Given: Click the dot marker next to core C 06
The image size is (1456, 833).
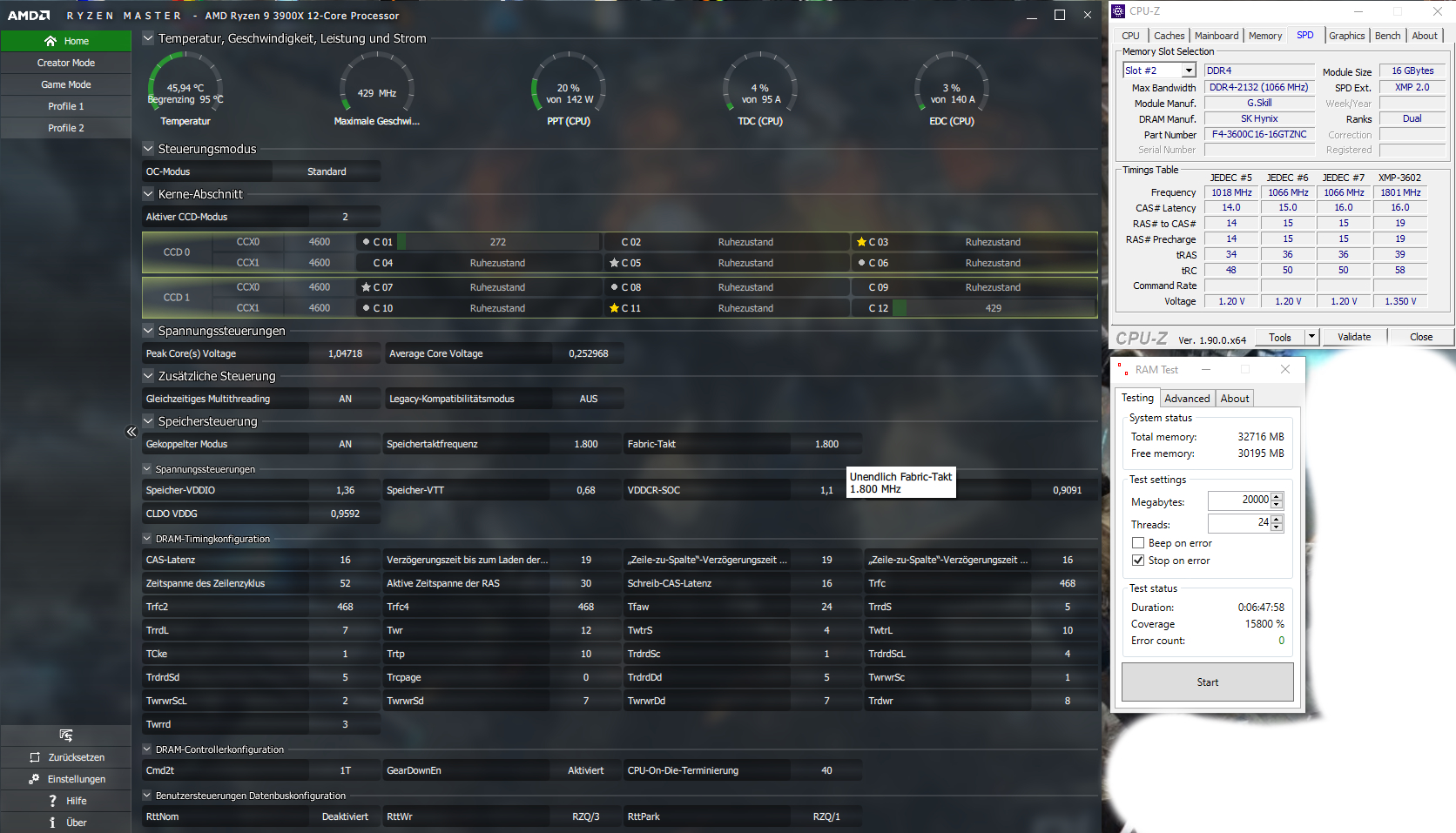Looking at the screenshot, I should (861, 263).
